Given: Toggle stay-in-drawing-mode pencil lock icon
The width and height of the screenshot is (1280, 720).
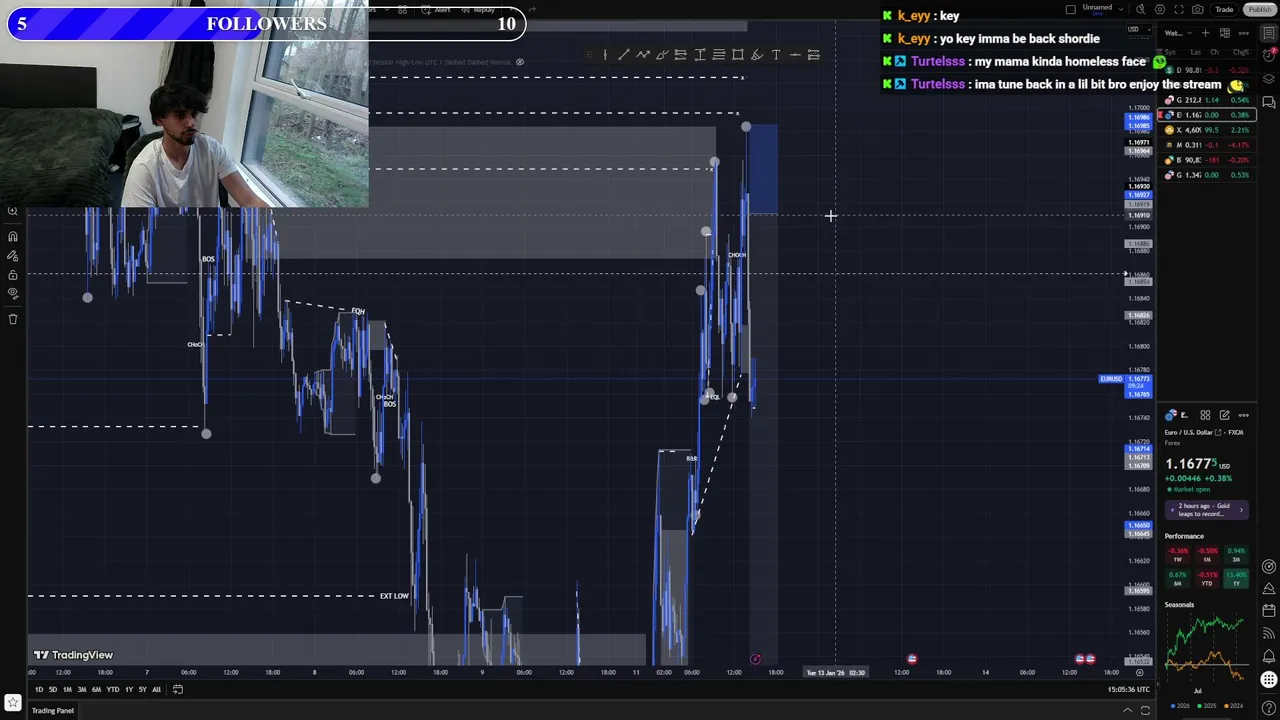Looking at the screenshot, I should (13, 256).
